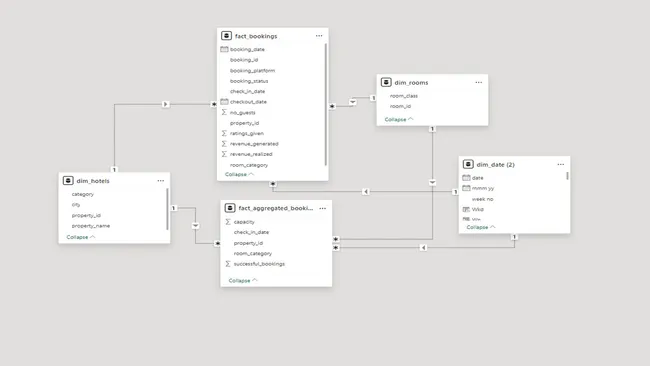Screen dimensions: 650x366
Task: Select category field in dim_hotels
Action: 83,194
